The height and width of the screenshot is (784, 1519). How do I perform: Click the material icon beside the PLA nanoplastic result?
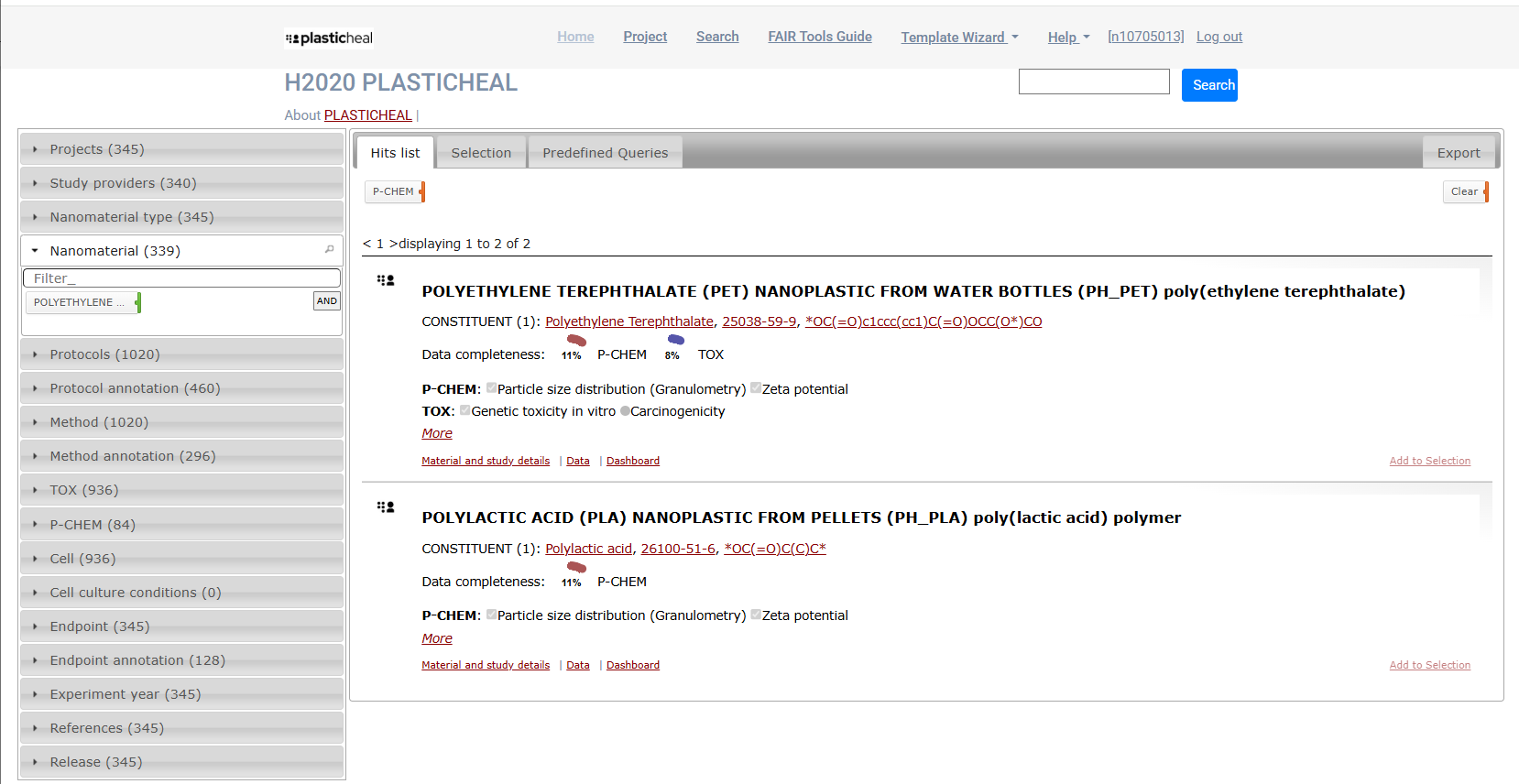pos(386,506)
